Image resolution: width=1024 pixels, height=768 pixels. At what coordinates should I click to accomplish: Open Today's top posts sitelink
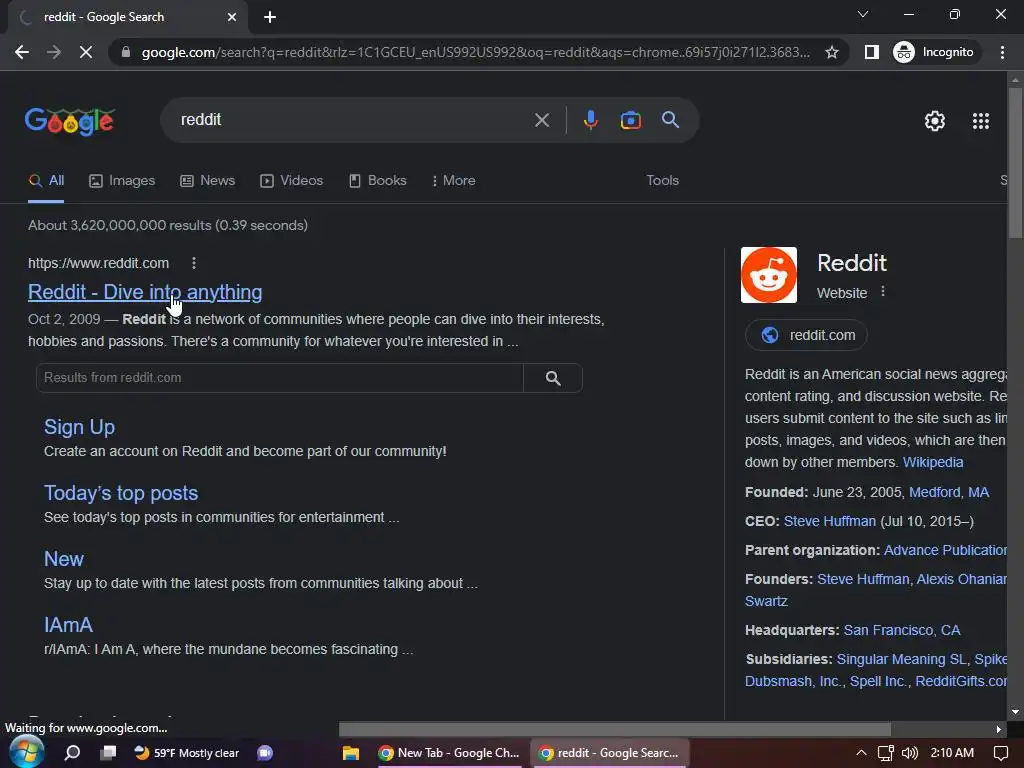click(121, 493)
